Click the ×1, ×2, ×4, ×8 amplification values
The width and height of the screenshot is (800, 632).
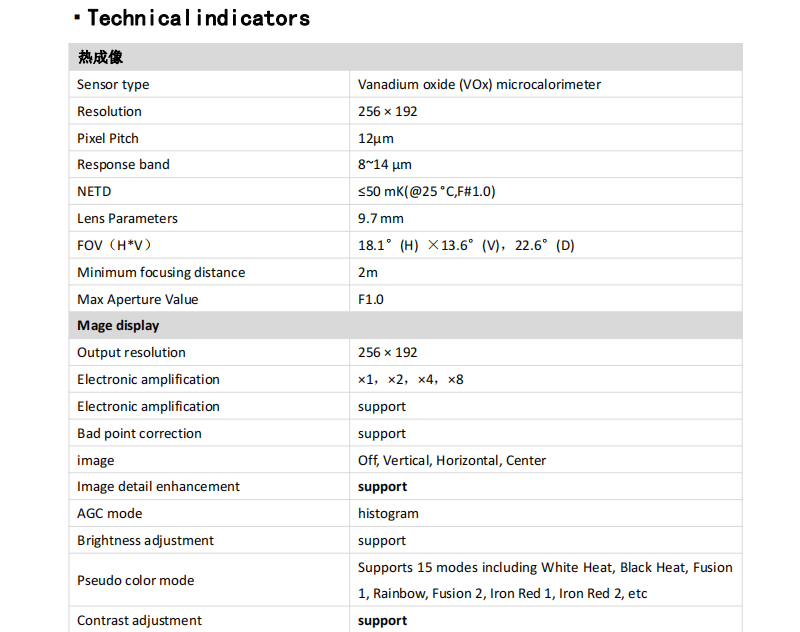[x=410, y=380]
